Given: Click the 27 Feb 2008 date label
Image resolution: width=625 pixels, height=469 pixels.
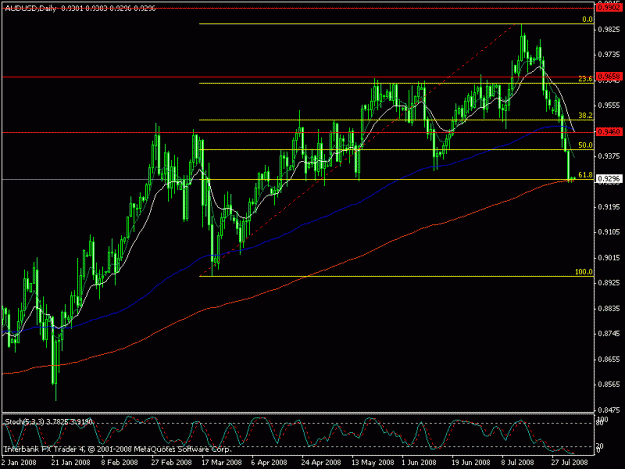Looking at the screenshot, I should point(171,462).
